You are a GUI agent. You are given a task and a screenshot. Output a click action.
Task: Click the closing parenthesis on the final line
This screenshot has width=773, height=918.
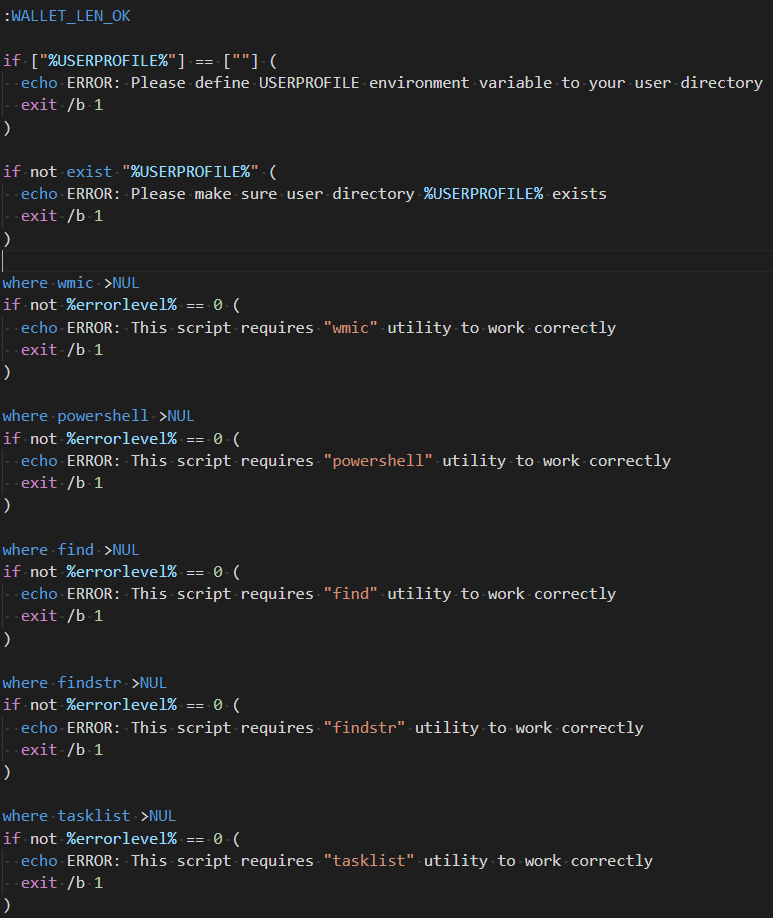(7, 905)
